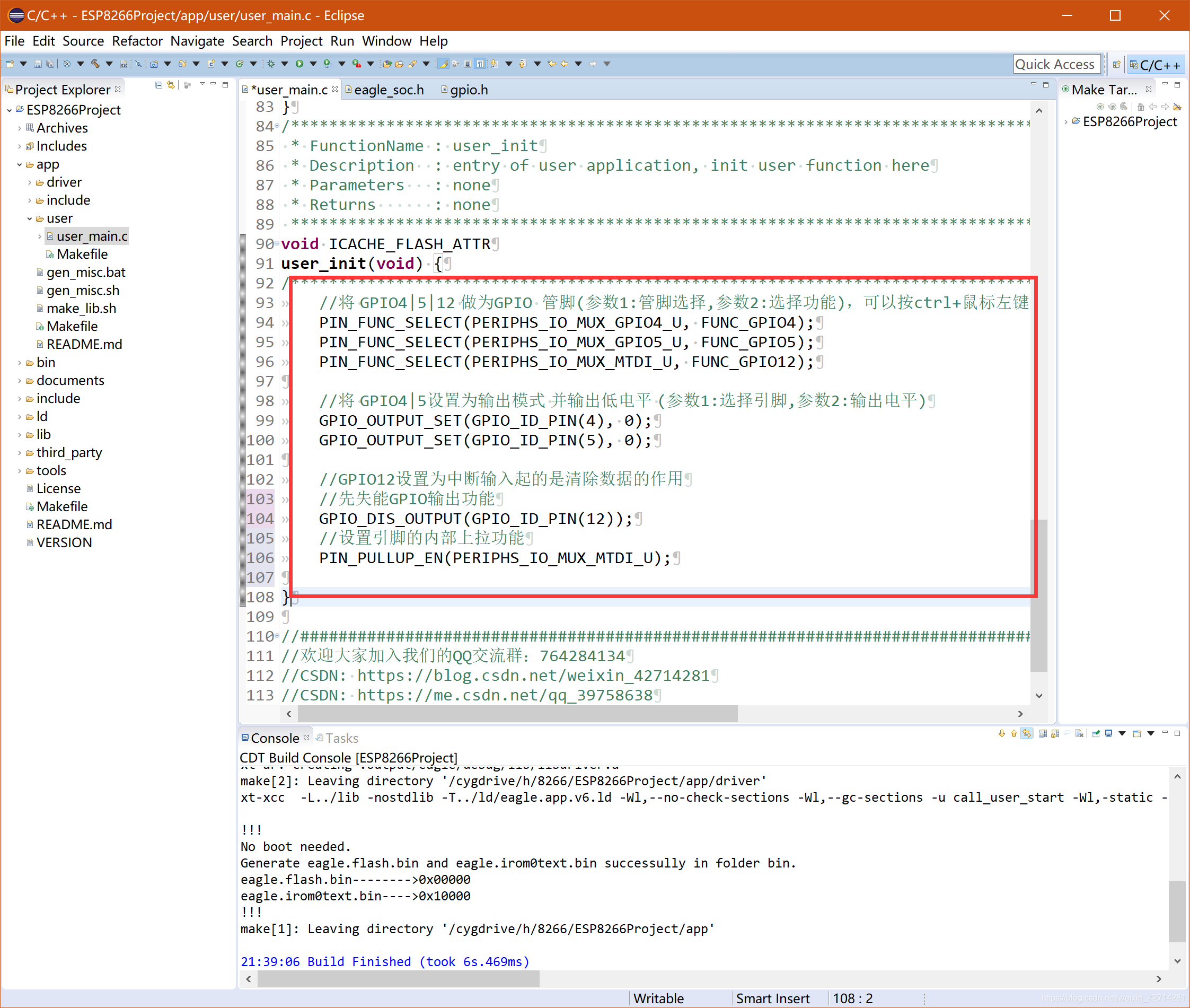The height and width of the screenshot is (1008, 1190).
Task: Toggle Show Whitespace Characters in toolbar
Action: tap(480, 64)
